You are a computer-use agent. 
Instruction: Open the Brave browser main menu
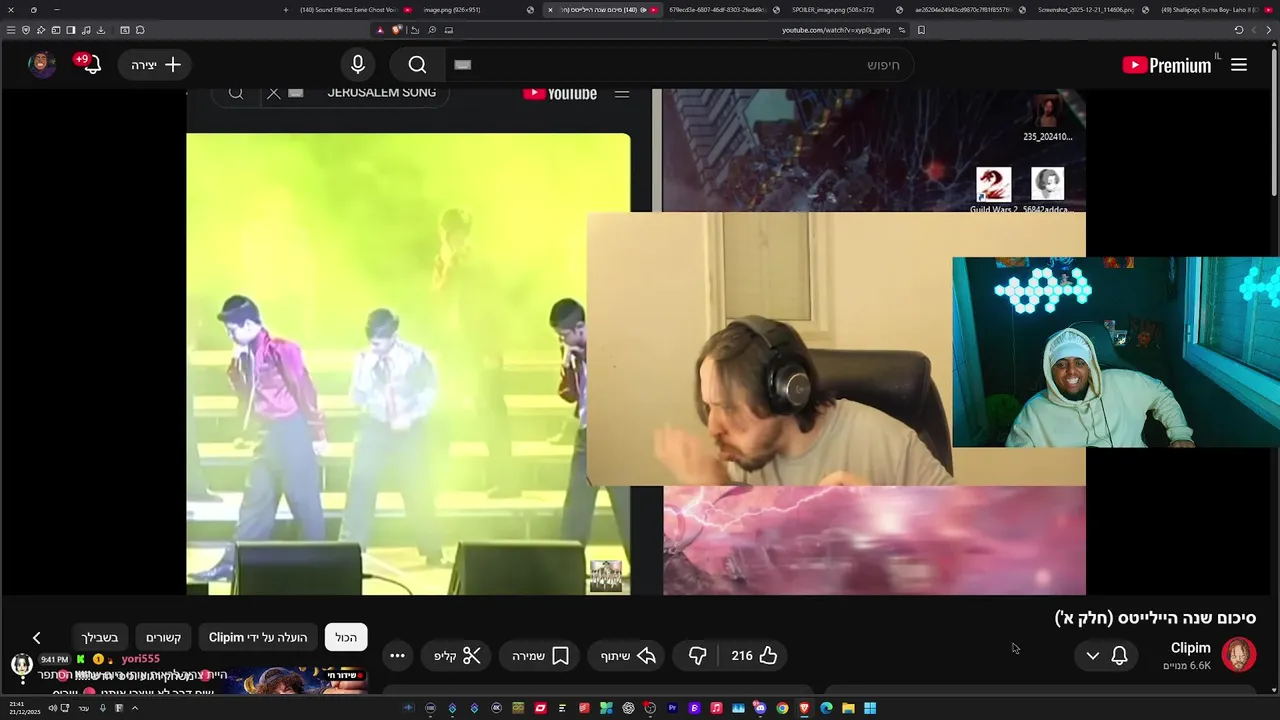pos(10,30)
